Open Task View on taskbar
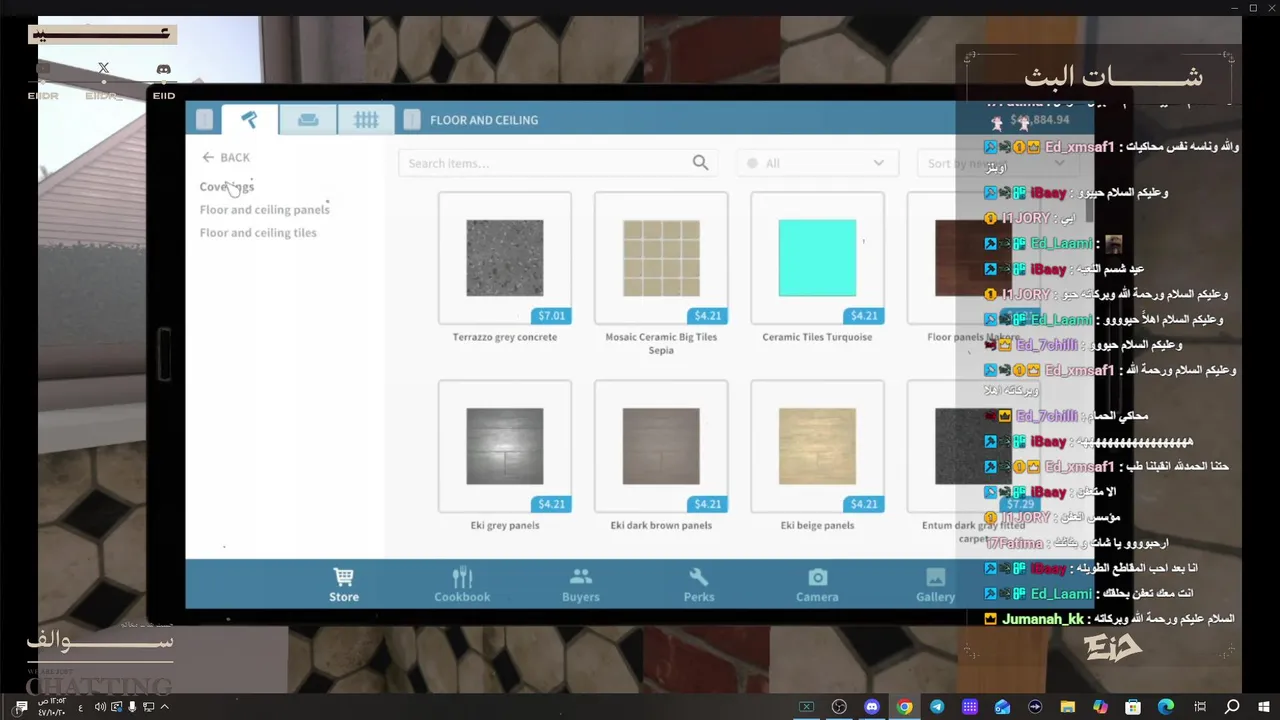Image resolution: width=1280 pixels, height=720 pixels. 1199,707
